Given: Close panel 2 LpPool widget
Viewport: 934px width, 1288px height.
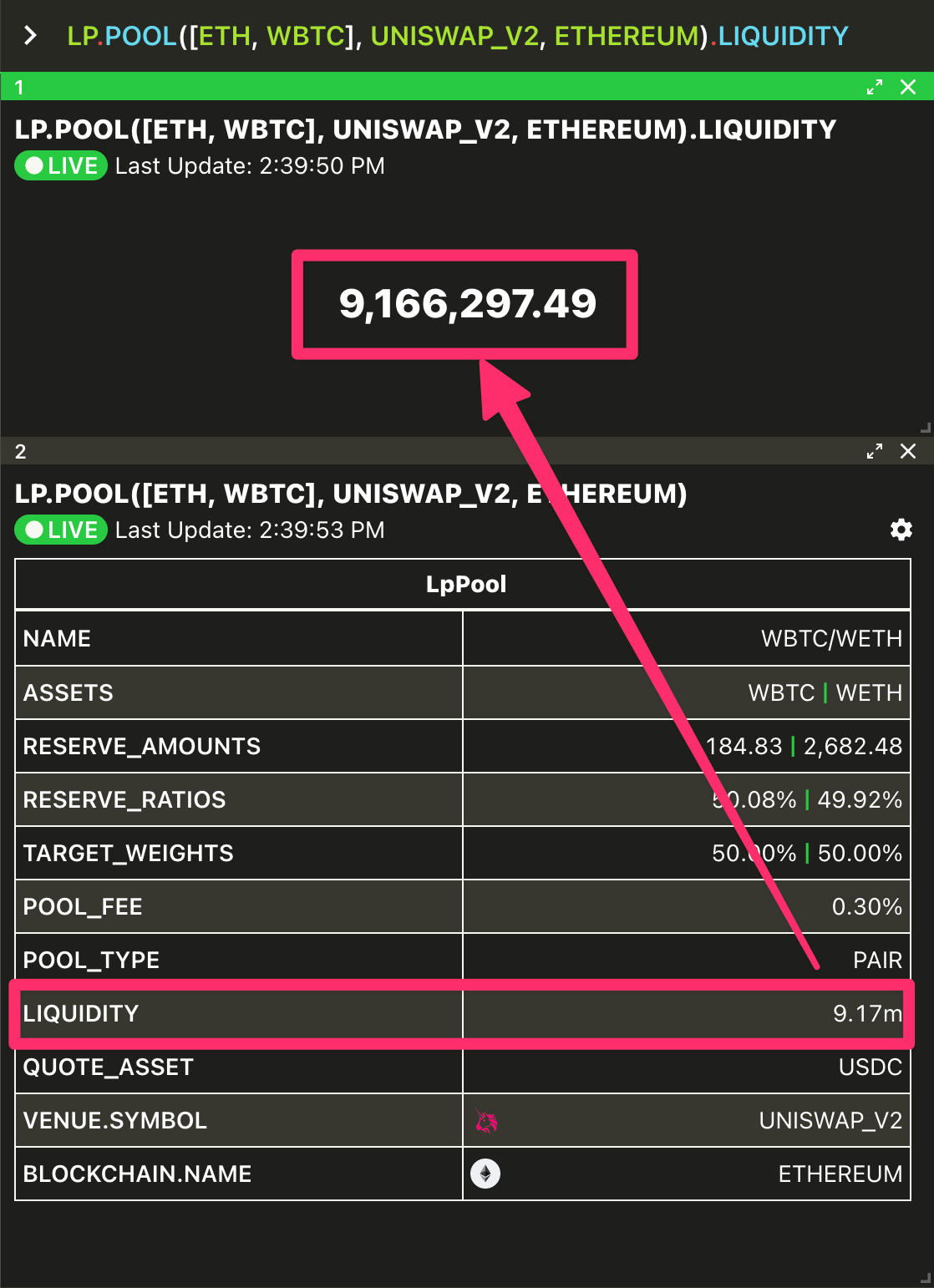Looking at the screenshot, I should point(908,451).
